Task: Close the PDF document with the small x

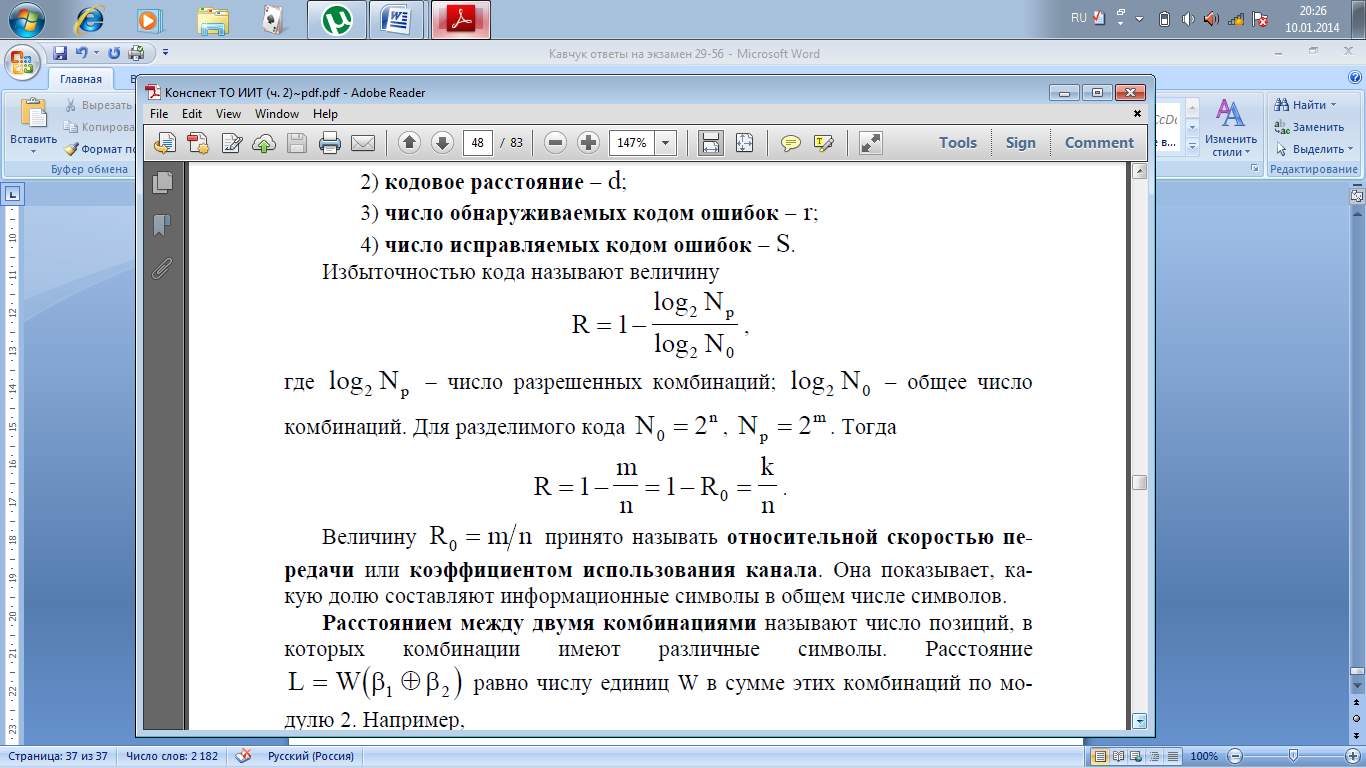Action: point(1137,114)
